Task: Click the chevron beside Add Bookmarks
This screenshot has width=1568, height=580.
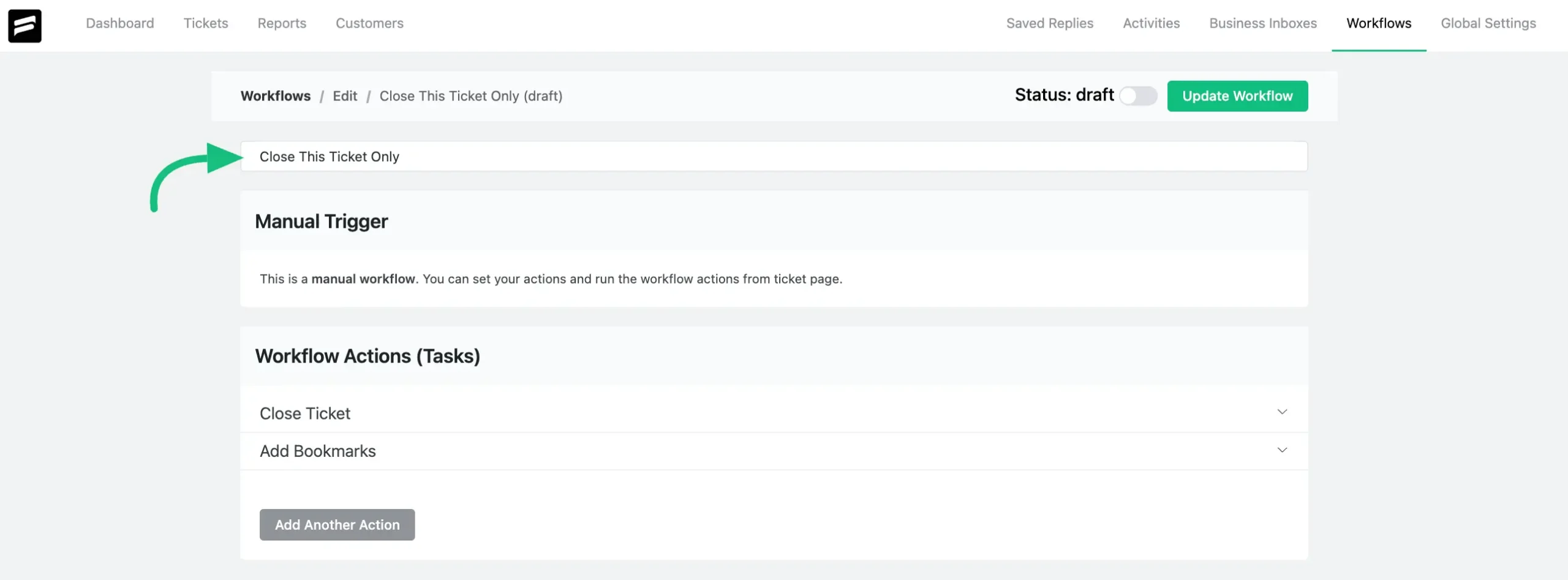Action: click(x=1282, y=450)
